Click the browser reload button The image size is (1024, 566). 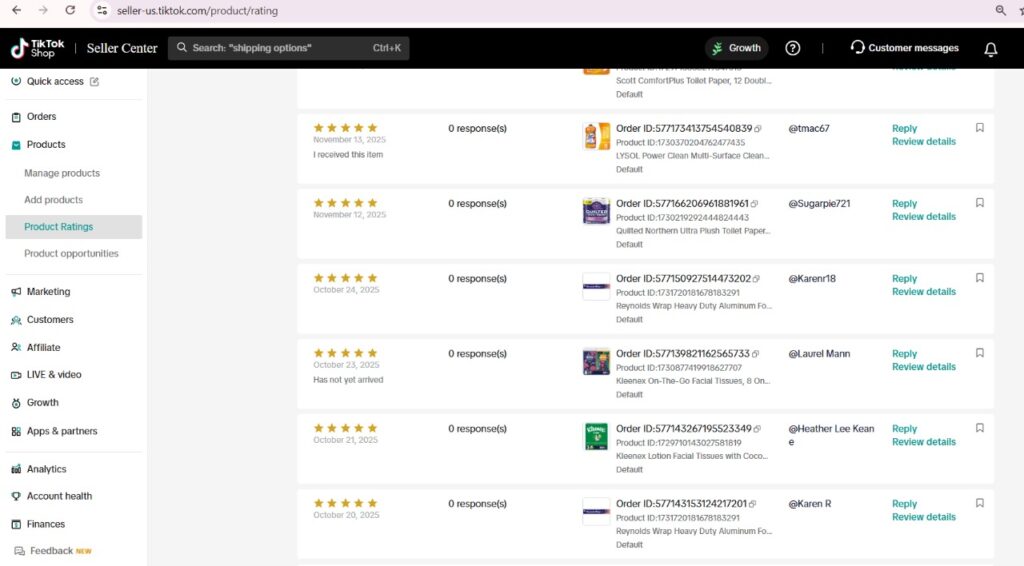coord(70,10)
